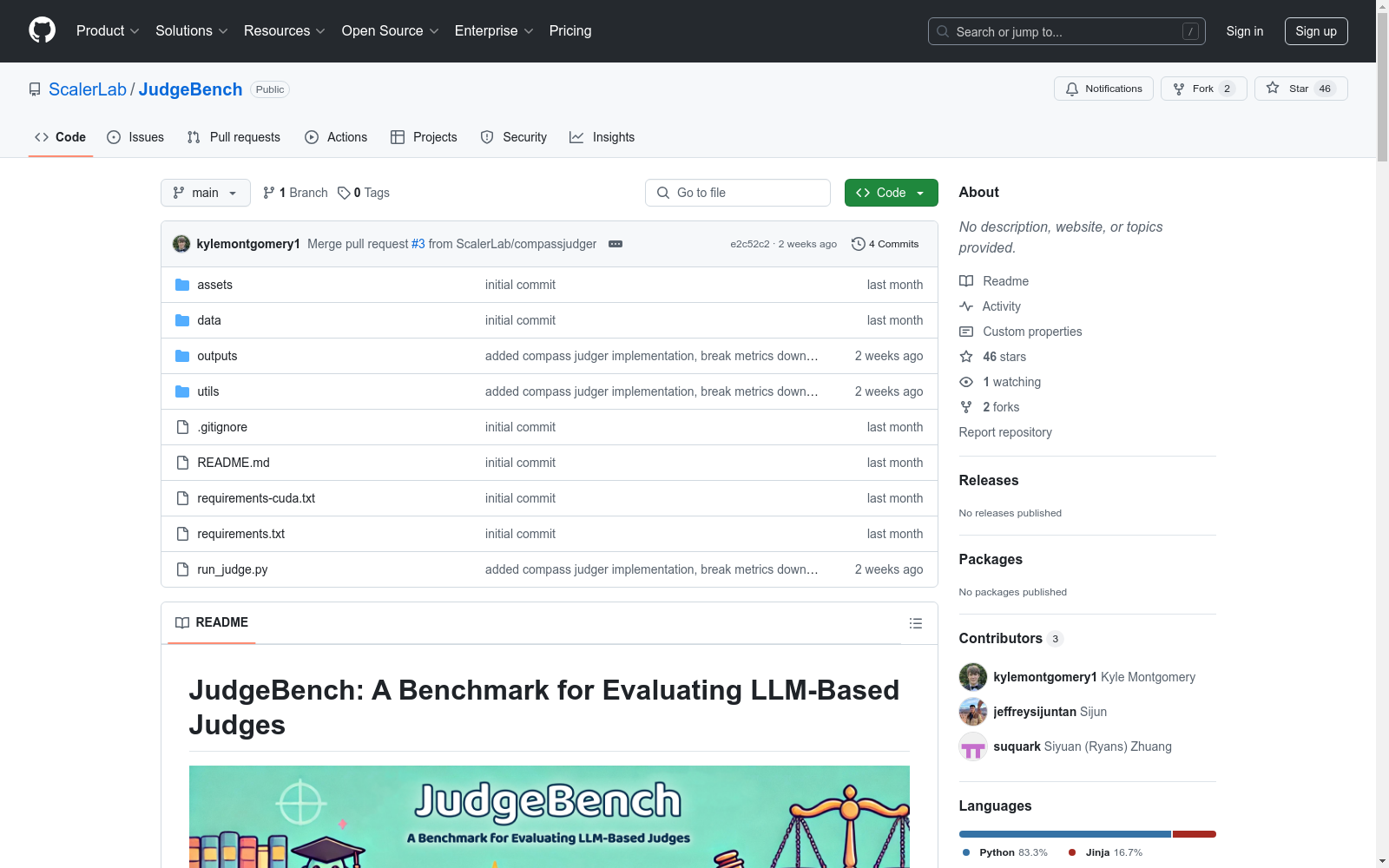
Task: Click kylemontgomery1 avatar in commit bar
Action: 181,244
